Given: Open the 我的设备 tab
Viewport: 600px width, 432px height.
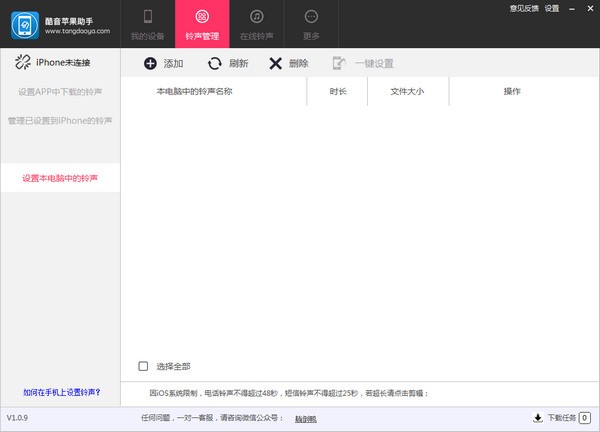Looking at the screenshot, I should (x=148, y=24).
